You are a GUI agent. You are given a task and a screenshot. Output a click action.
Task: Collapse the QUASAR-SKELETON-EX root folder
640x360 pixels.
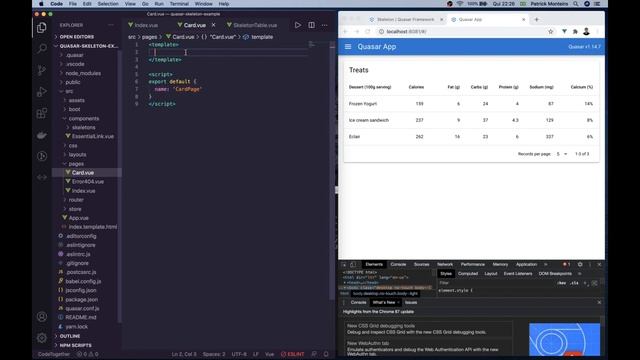(87, 46)
